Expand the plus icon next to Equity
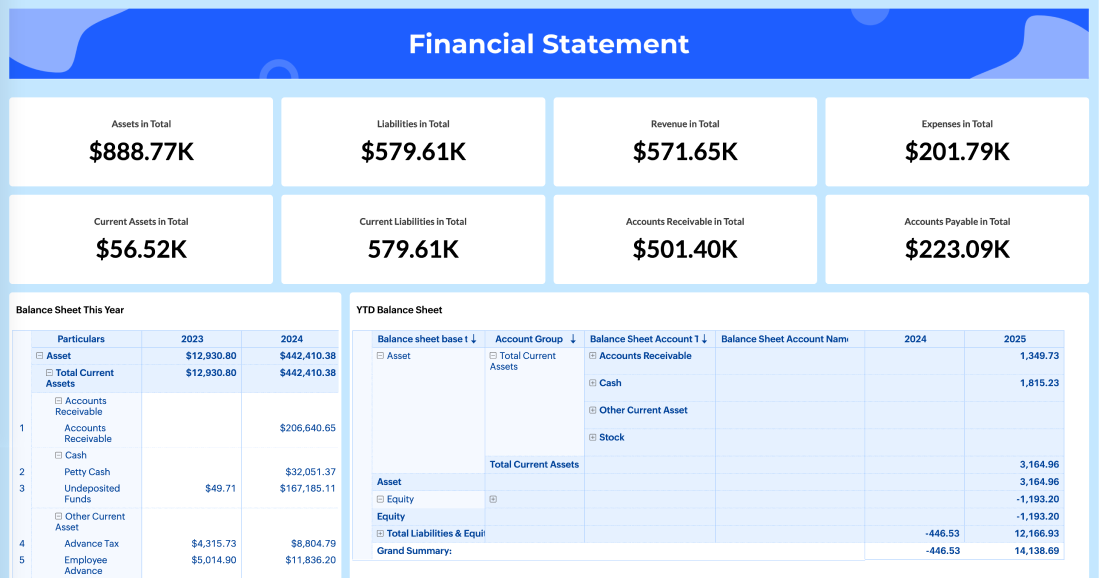Viewport: 1099px width, 578px height. [492, 499]
